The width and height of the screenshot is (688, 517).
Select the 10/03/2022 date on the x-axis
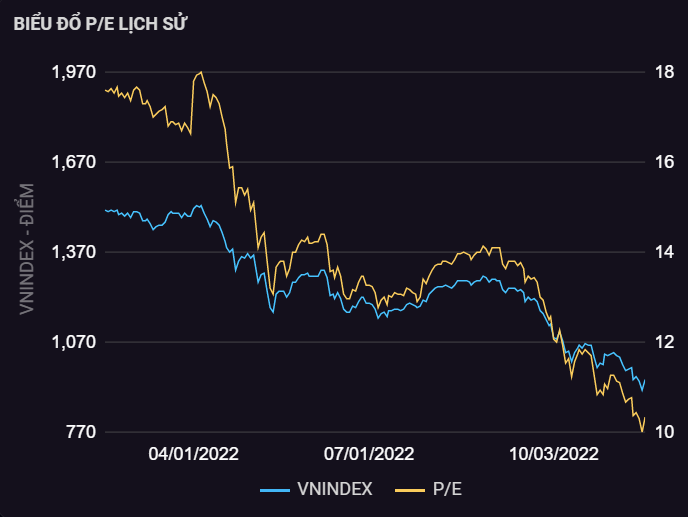tap(554, 454)
